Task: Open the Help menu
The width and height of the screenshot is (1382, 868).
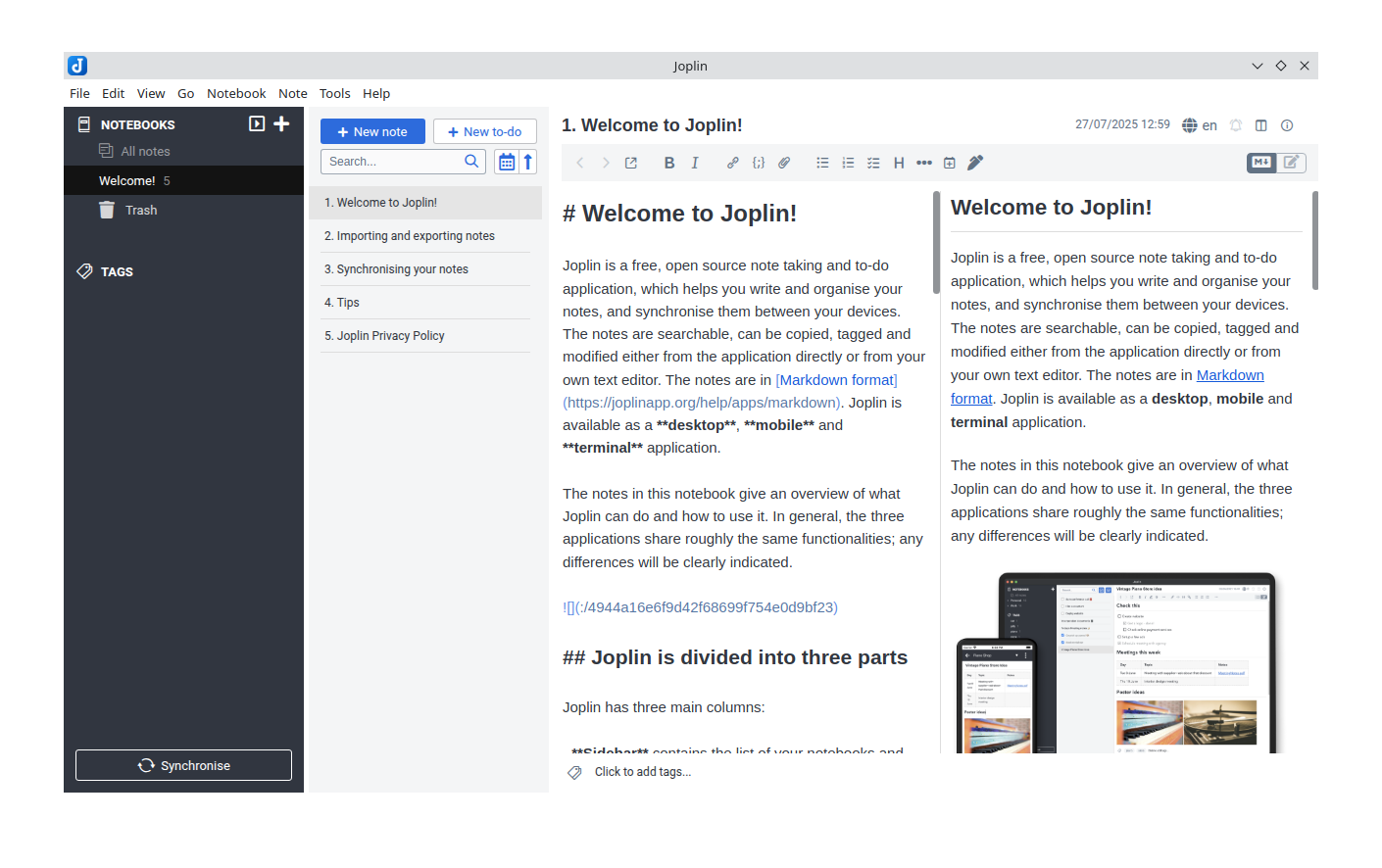Action: 376,93
